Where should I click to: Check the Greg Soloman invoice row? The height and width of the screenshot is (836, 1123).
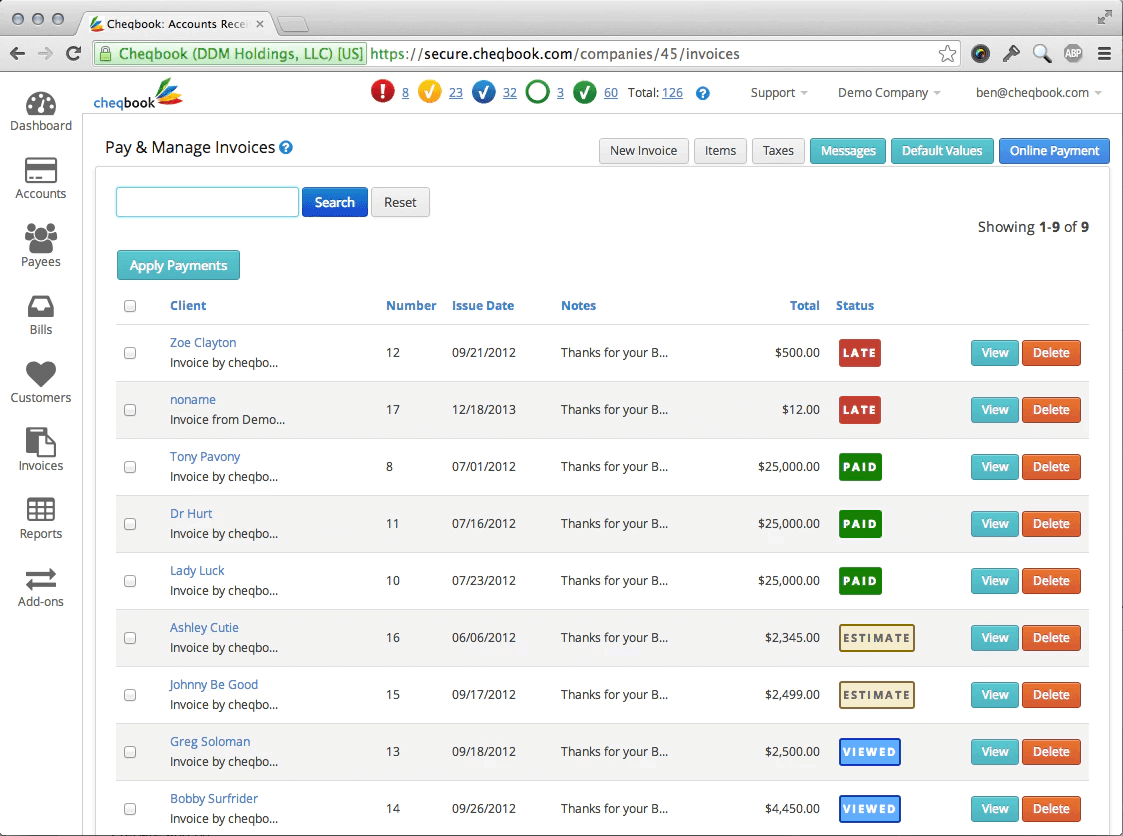130,752
